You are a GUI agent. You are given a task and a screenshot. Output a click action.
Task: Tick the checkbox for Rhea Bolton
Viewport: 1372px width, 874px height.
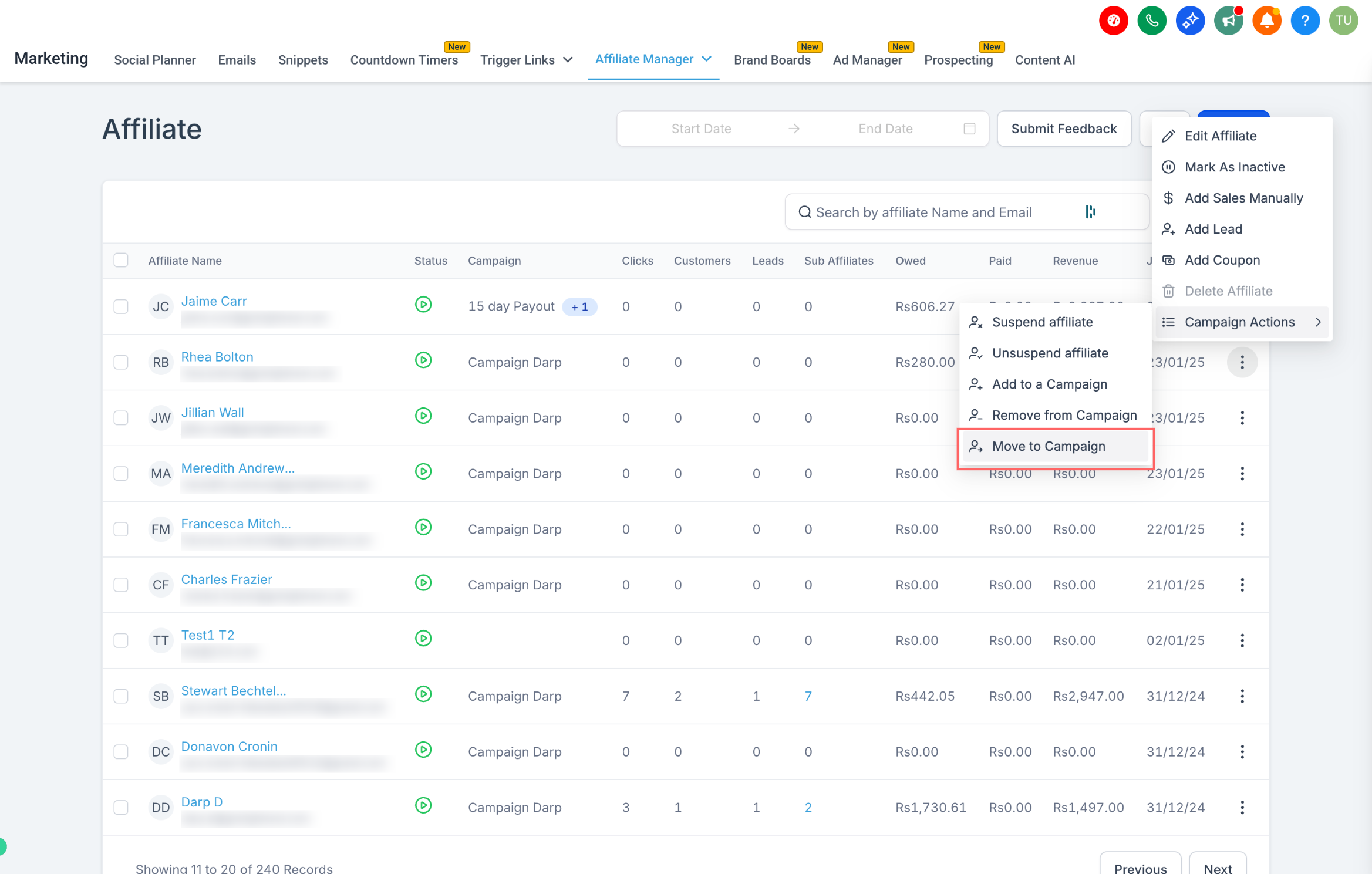point(121,362)
